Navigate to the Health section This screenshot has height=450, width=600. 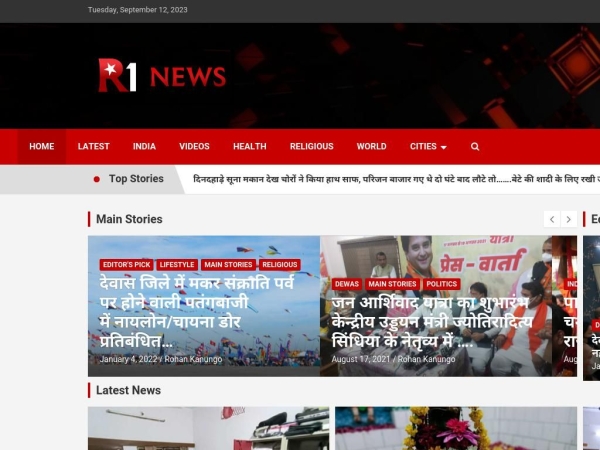[250, 146]
